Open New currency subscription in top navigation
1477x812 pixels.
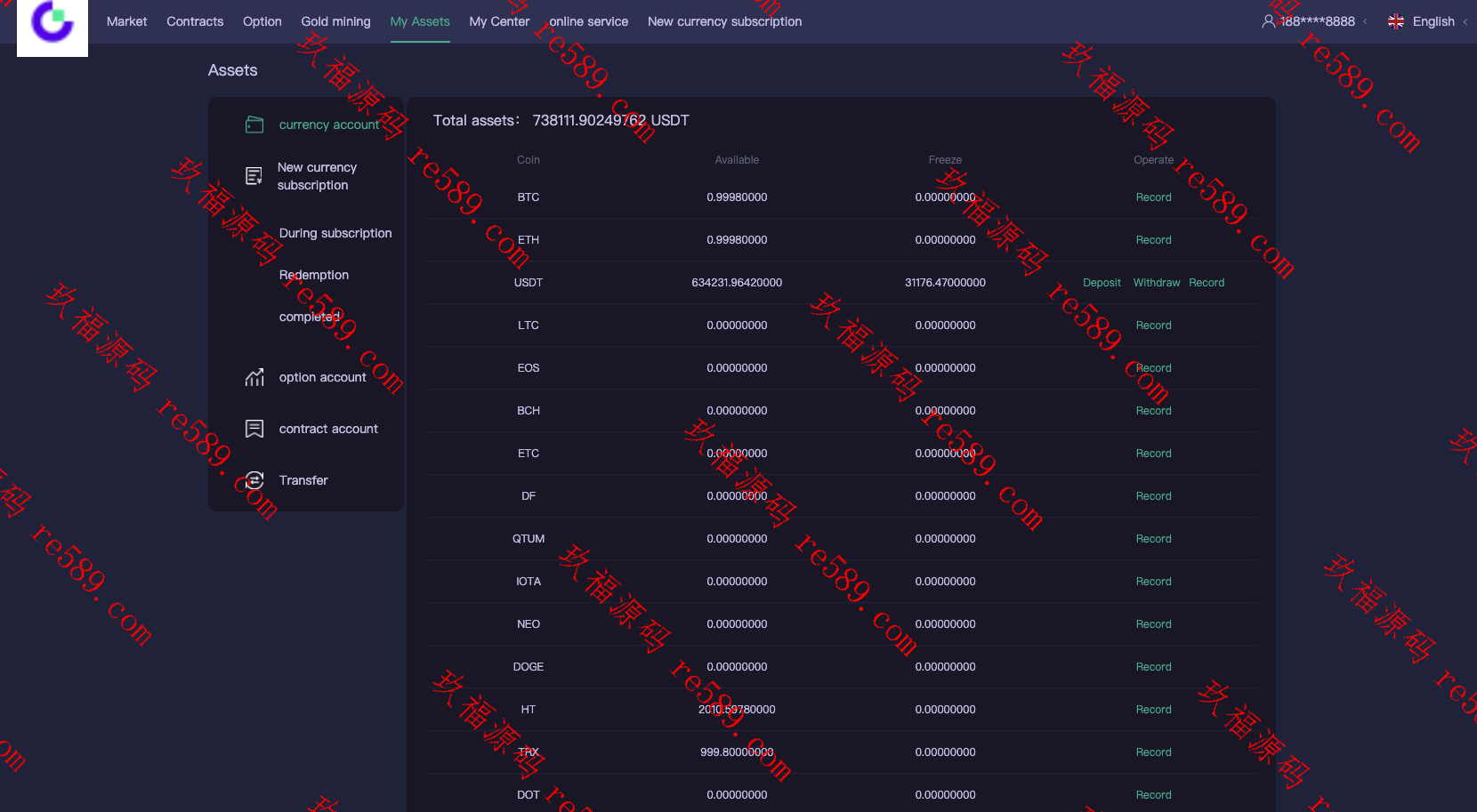coord(724,21)
